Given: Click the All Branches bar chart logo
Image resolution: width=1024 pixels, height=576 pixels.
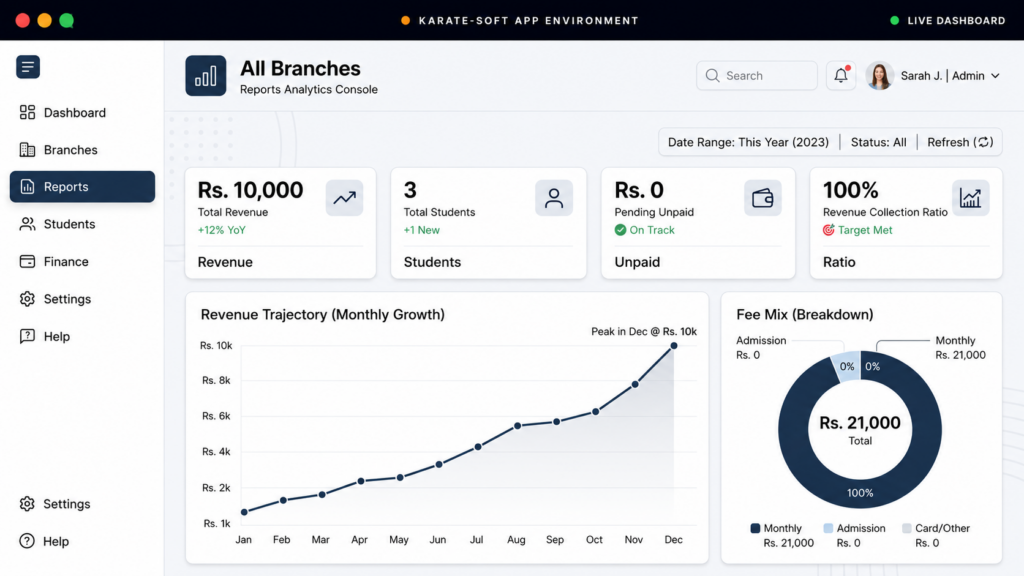Looking at the screenshot, I should (x=206, y=76).
